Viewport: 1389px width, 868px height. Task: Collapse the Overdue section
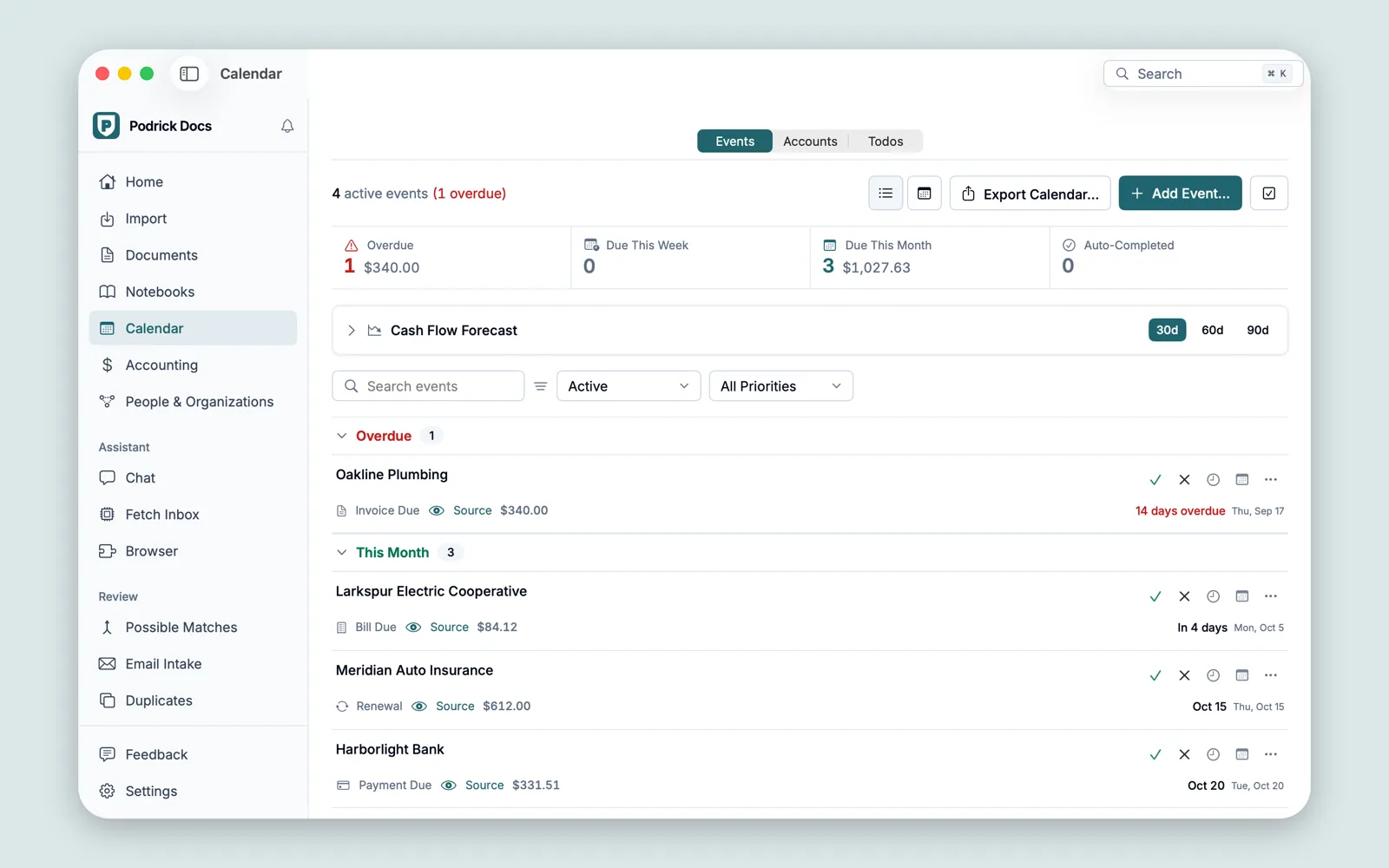(341, 436)
